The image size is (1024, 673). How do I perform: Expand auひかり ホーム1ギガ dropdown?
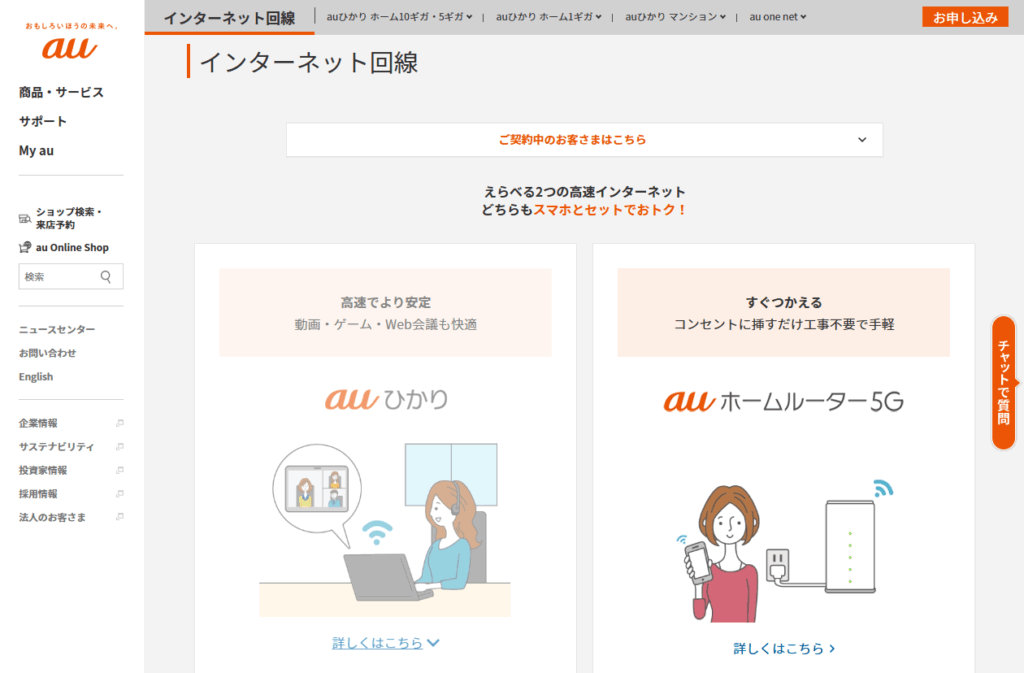549,17
